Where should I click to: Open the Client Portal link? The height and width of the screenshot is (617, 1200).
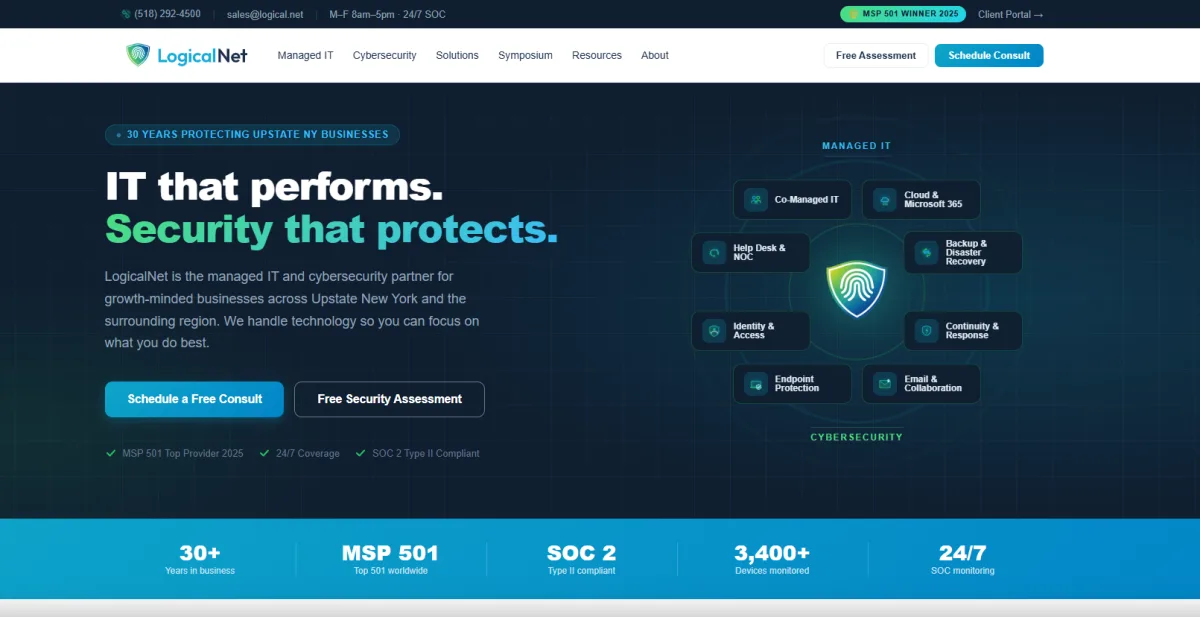click(x=1010, y=14)
